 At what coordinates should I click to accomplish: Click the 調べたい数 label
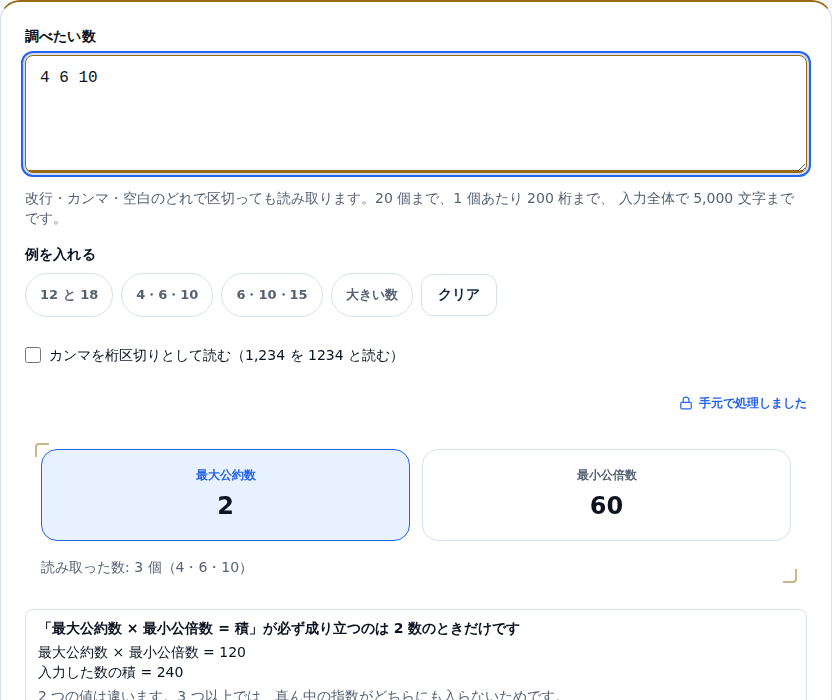coord(60,36)
